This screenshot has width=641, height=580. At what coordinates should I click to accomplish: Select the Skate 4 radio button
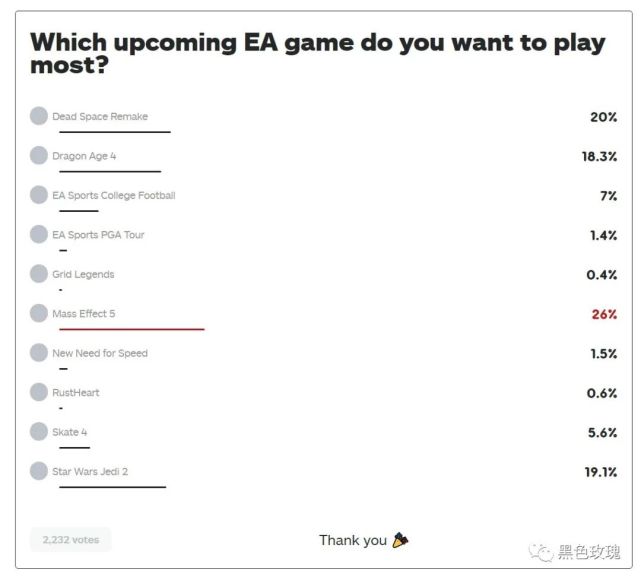(39, 432)
